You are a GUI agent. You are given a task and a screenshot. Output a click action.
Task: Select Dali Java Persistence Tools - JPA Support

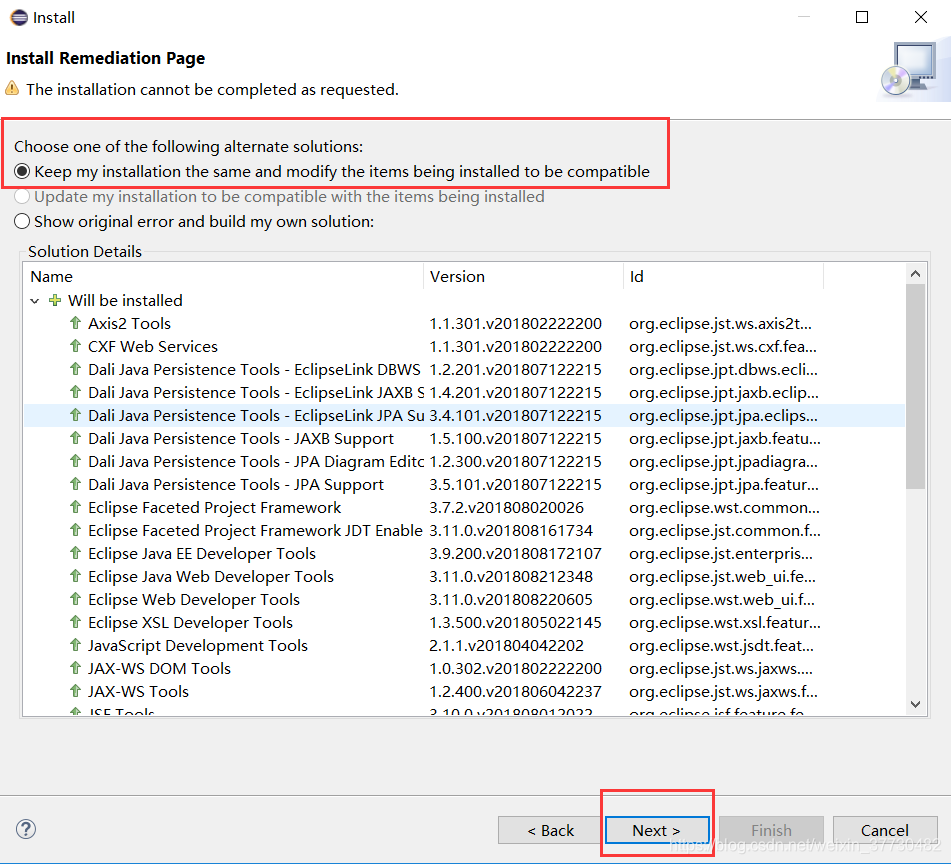464,484
